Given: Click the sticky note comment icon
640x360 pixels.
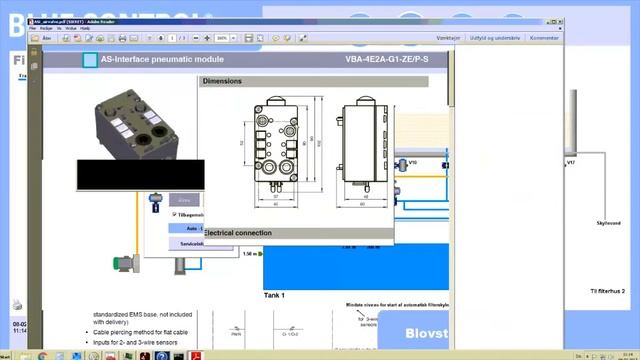Looking at the screenshot, I should tap(276, 38).
